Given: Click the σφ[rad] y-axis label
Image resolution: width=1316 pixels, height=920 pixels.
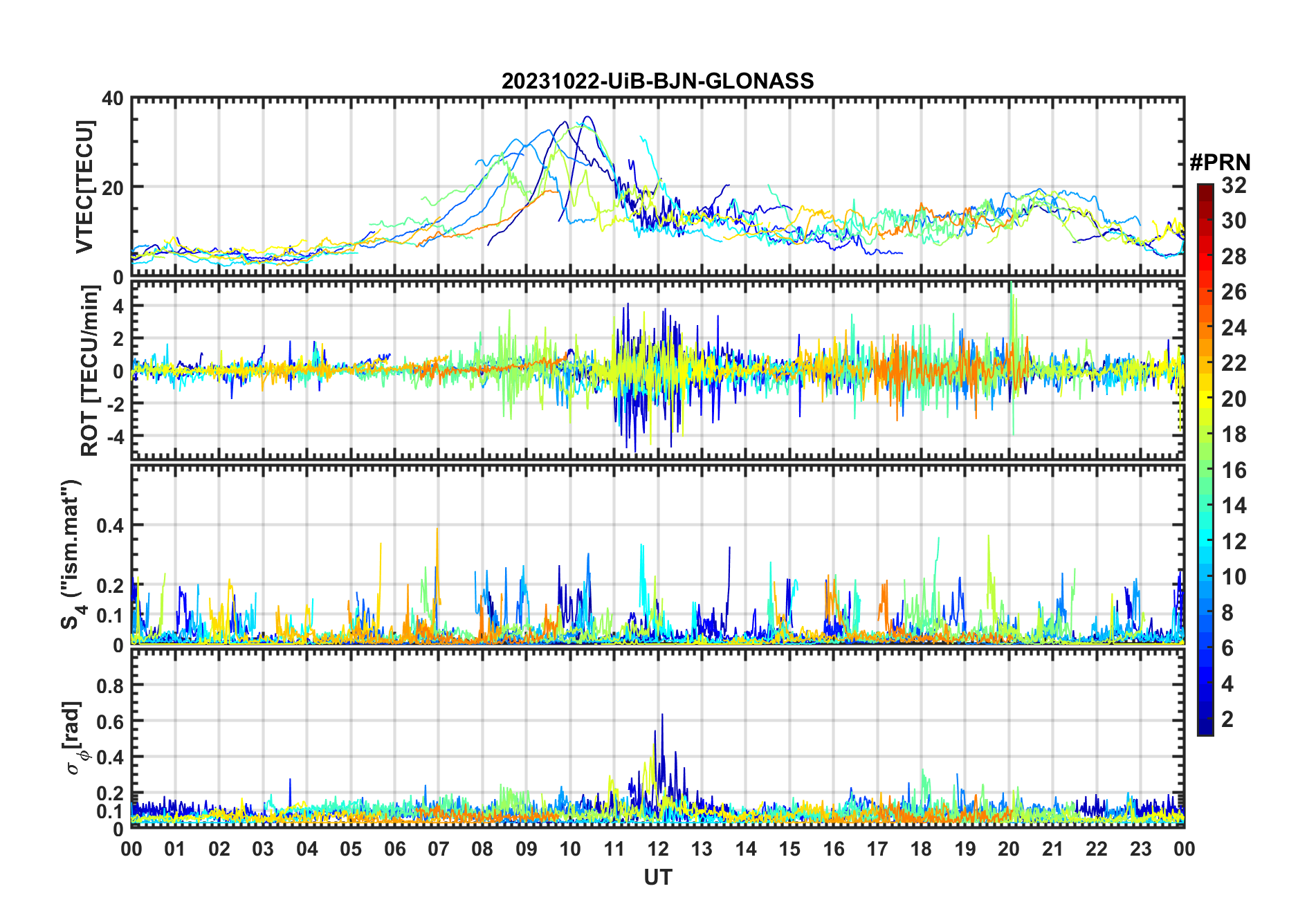Looking at the screenshot, I should (75, 737).
